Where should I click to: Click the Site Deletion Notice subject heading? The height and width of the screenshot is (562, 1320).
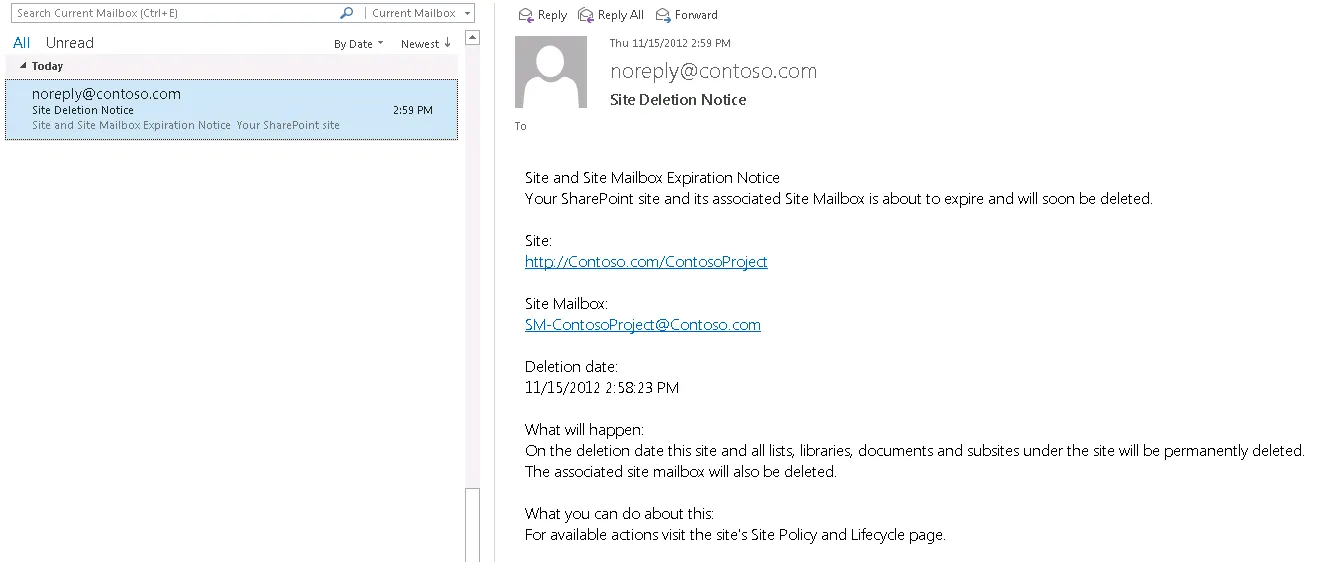point(678,100)
